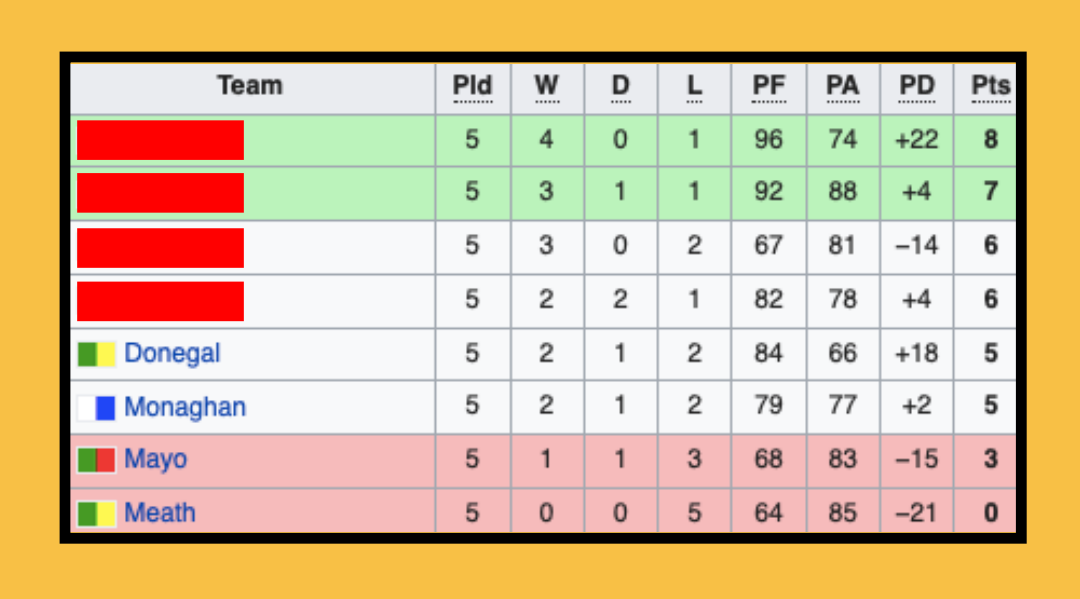This screenshot has height=599, width=1080.
Task: Click the D column header abbreviation
Action: (x=620, y=86)
